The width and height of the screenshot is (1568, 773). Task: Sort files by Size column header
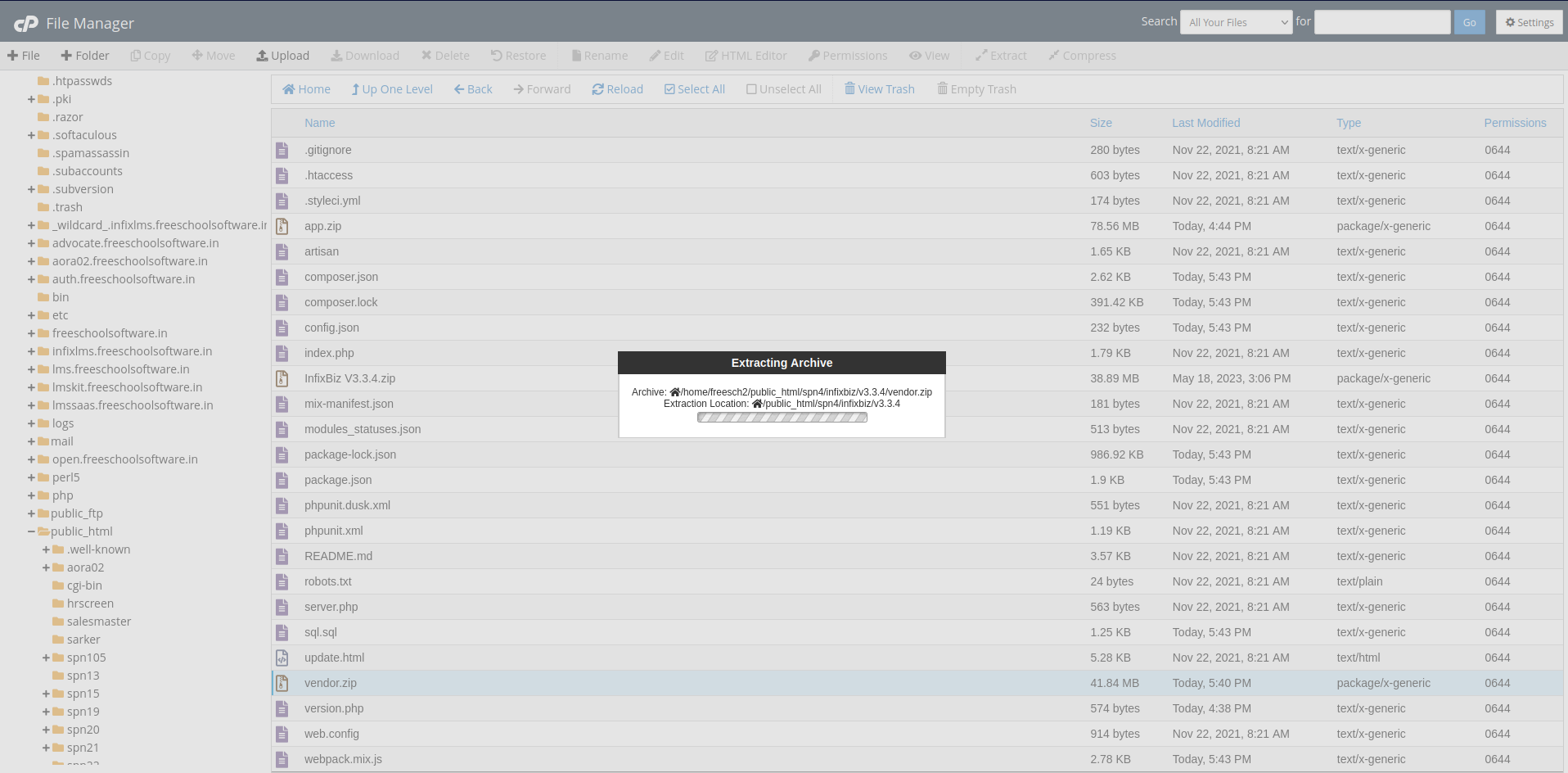(1101, 123)
